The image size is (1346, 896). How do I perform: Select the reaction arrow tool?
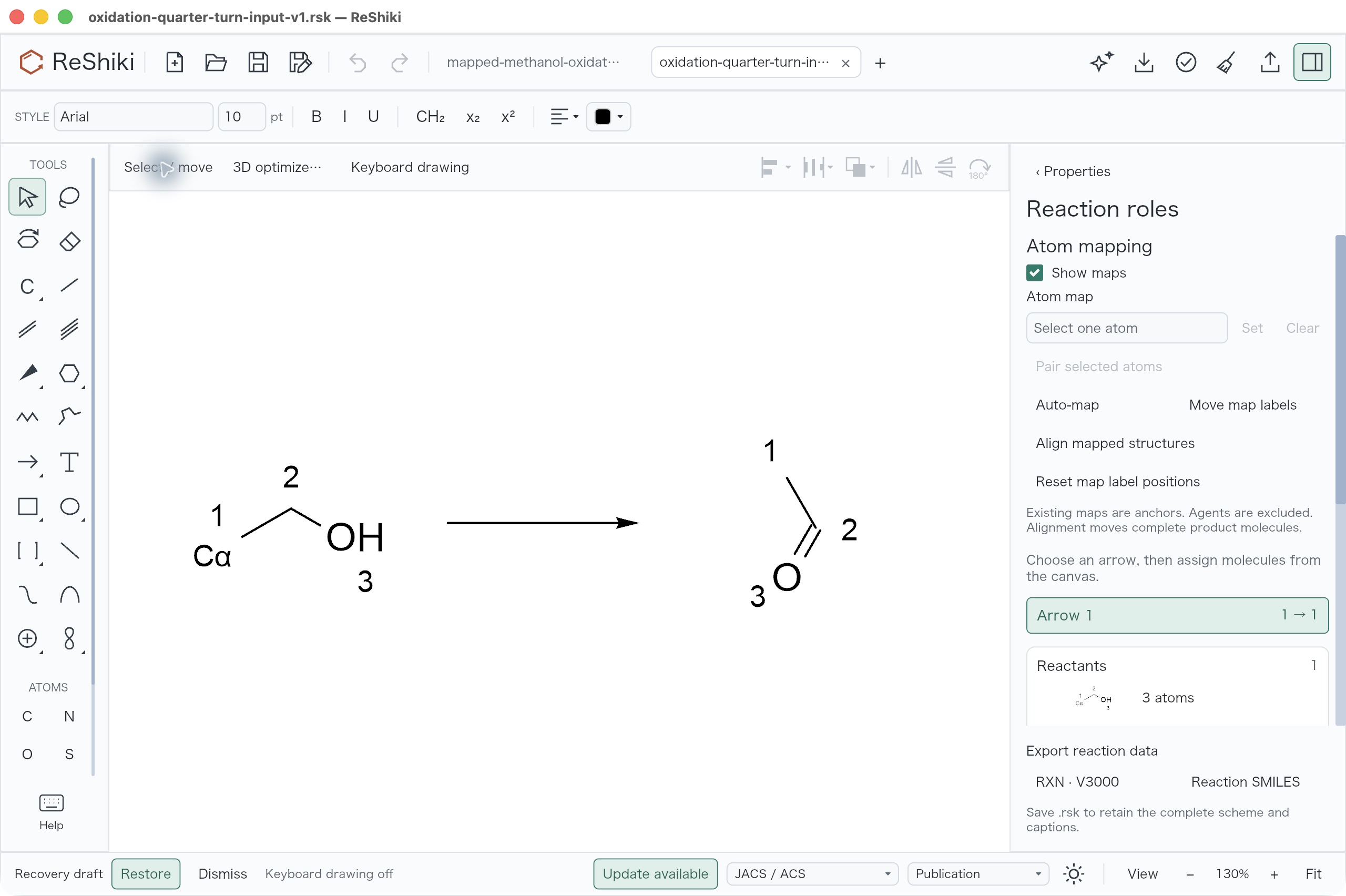pos(27,462)
